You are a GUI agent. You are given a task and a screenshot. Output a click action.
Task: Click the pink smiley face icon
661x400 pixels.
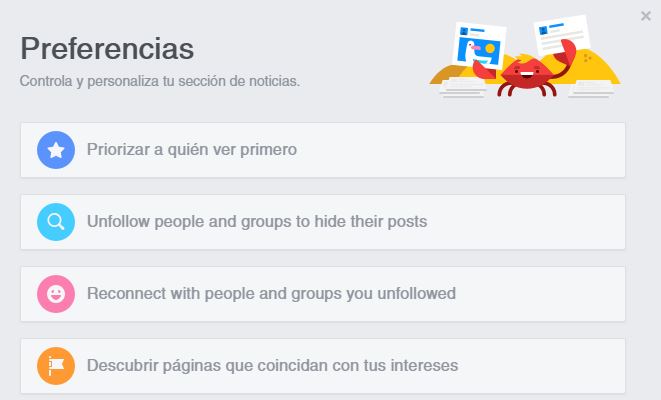click(56, 294)
